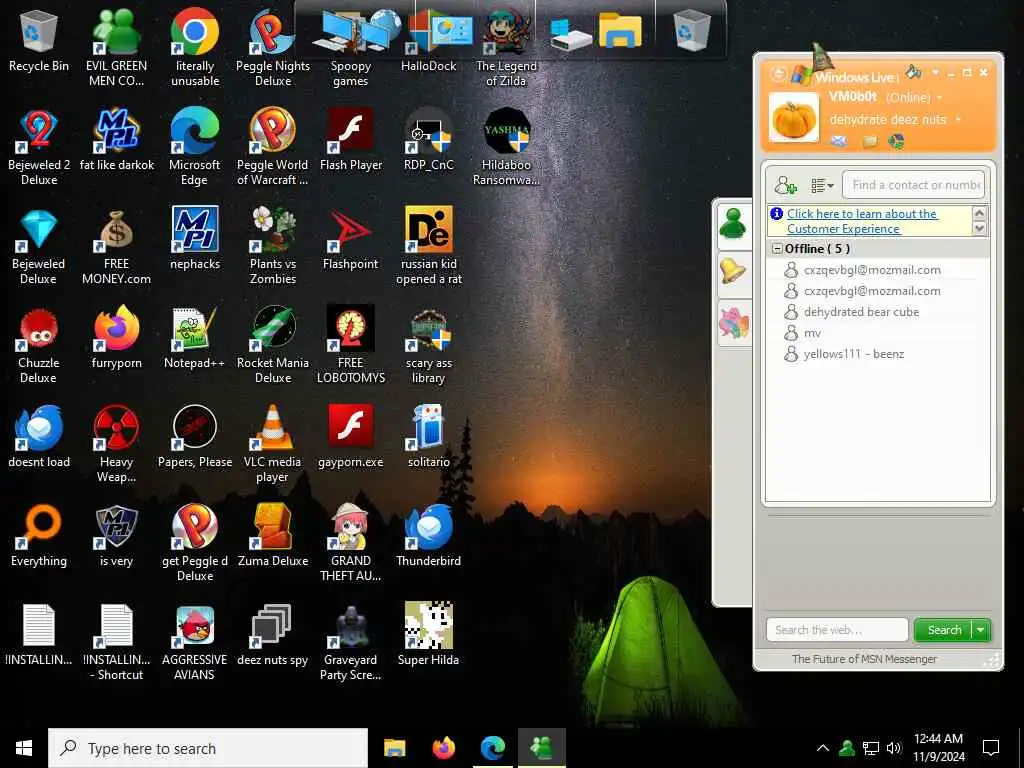Select the Thunderbird desktop icon
Screen dimensions: 1024x768
point(428,535)
